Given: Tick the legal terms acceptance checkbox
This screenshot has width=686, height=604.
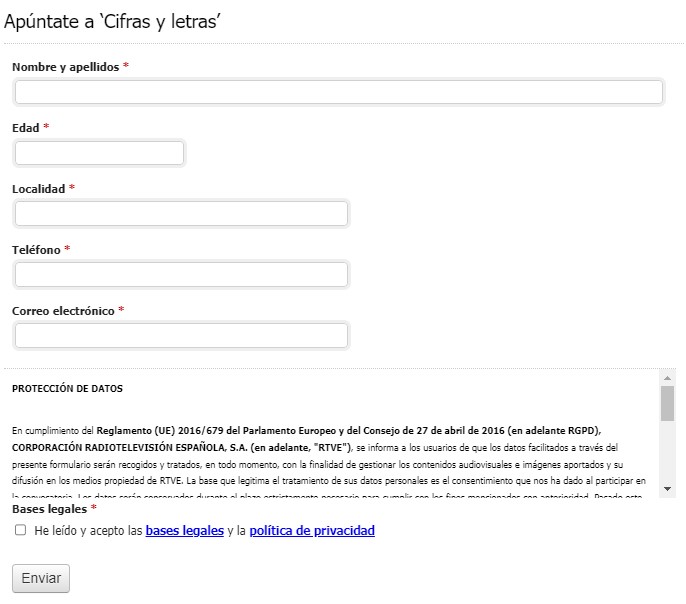Looking at the screenshot, I should tap(21, 531).
